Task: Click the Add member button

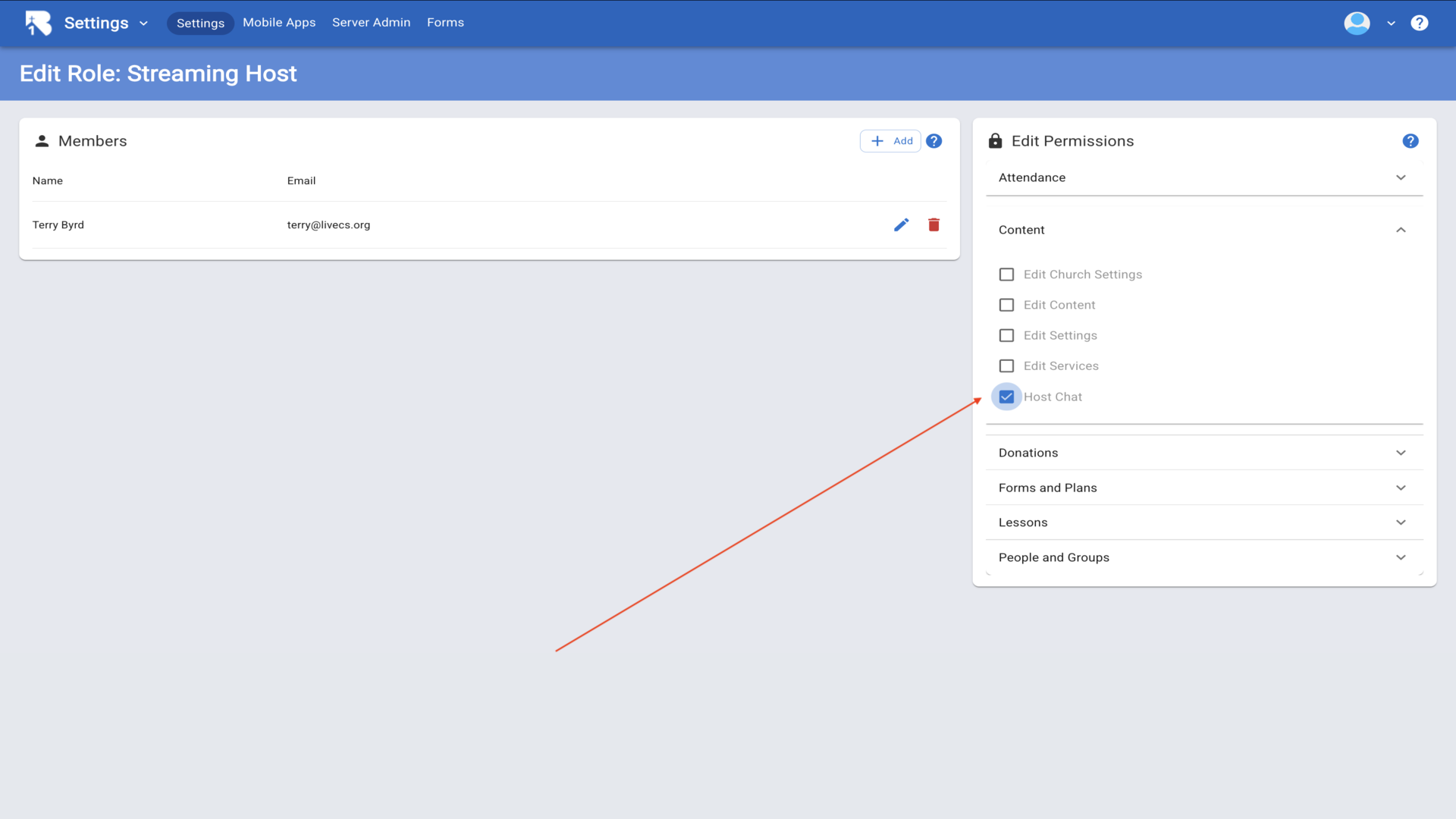Action: point(890,141)
